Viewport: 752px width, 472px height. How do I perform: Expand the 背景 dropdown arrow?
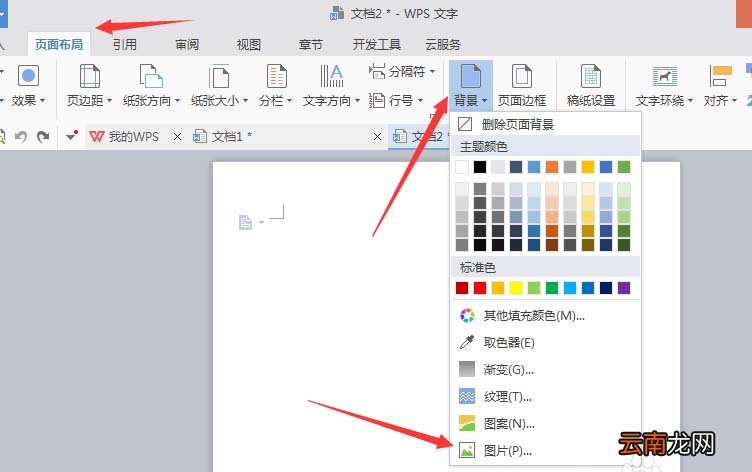tap(484, 101)
